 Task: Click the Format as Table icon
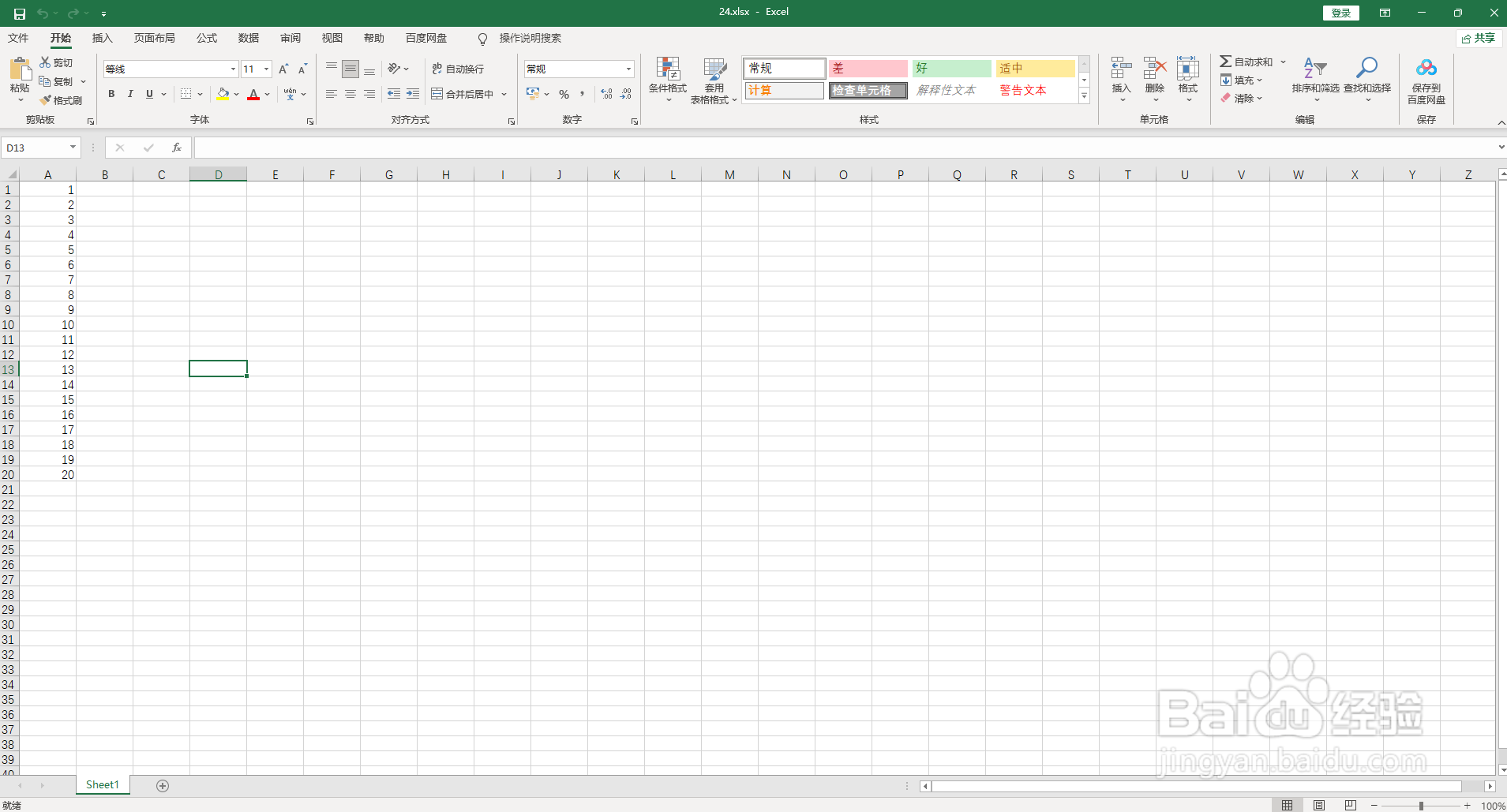pyautogui.click(x=714, y=68)
